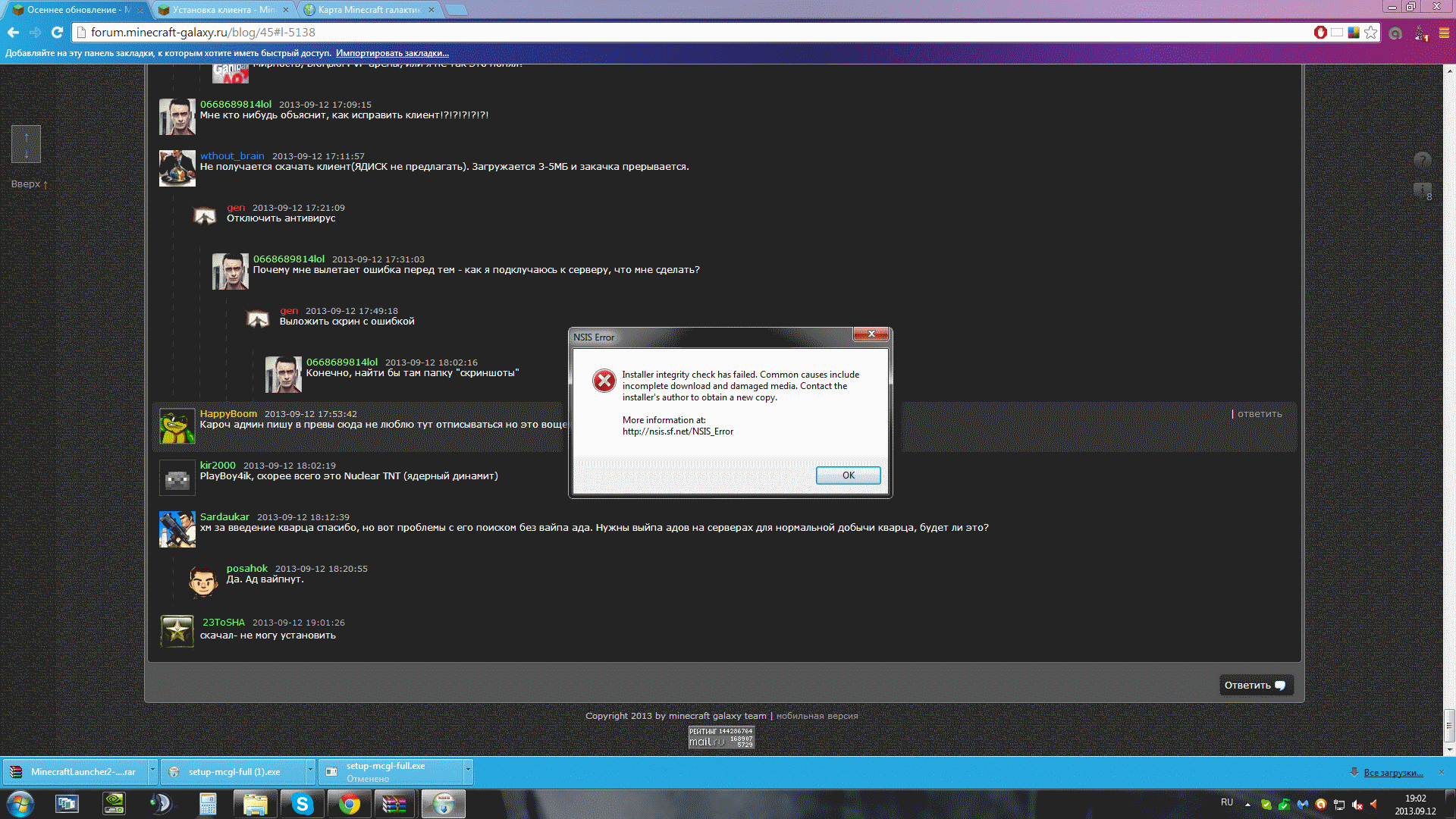This screenshot has width=1456, height=819.
Task: Close the downloads bar with X
Action: click(1442, 771)
